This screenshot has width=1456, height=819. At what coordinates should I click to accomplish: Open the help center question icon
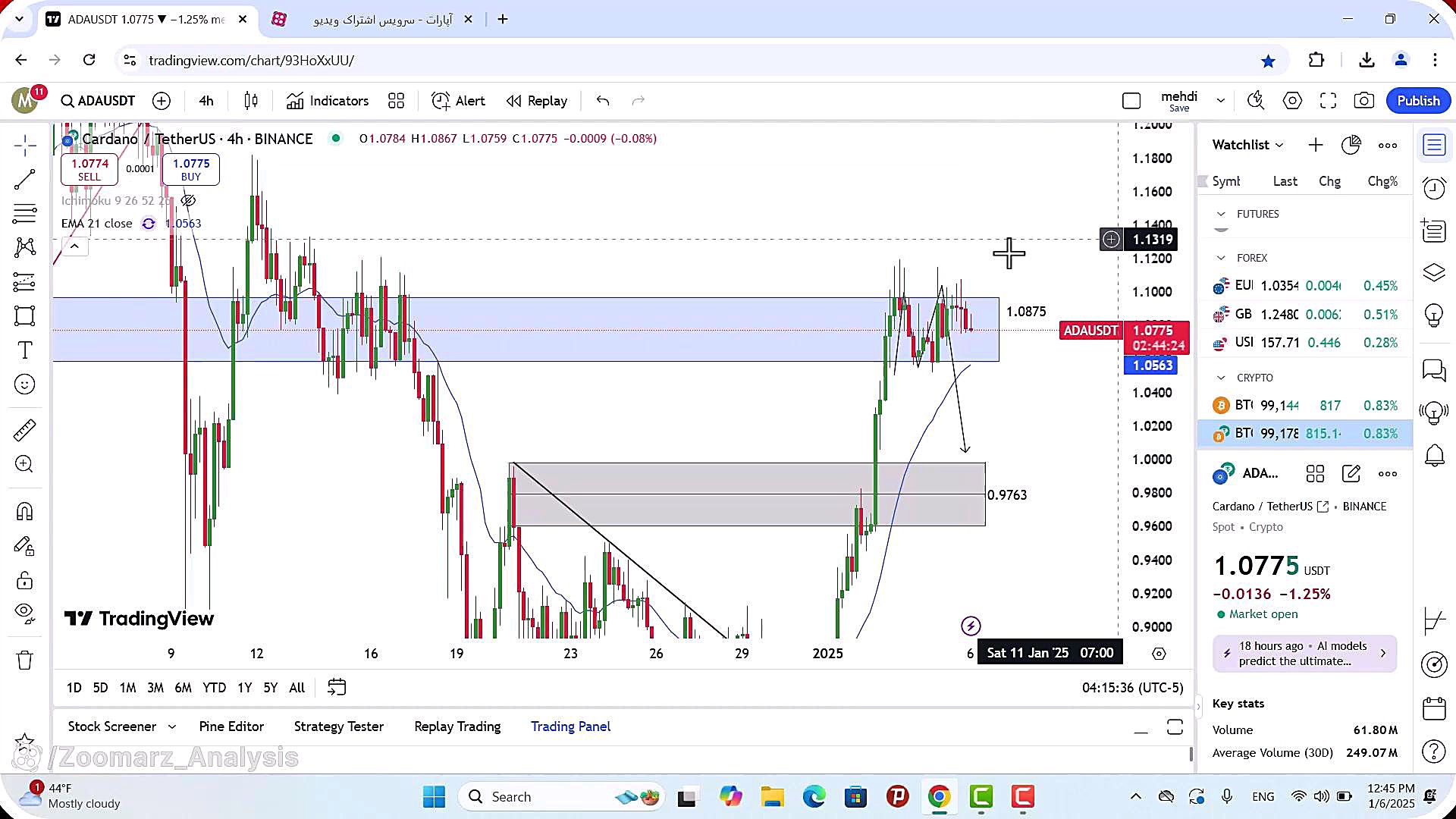click(1433, 751)
